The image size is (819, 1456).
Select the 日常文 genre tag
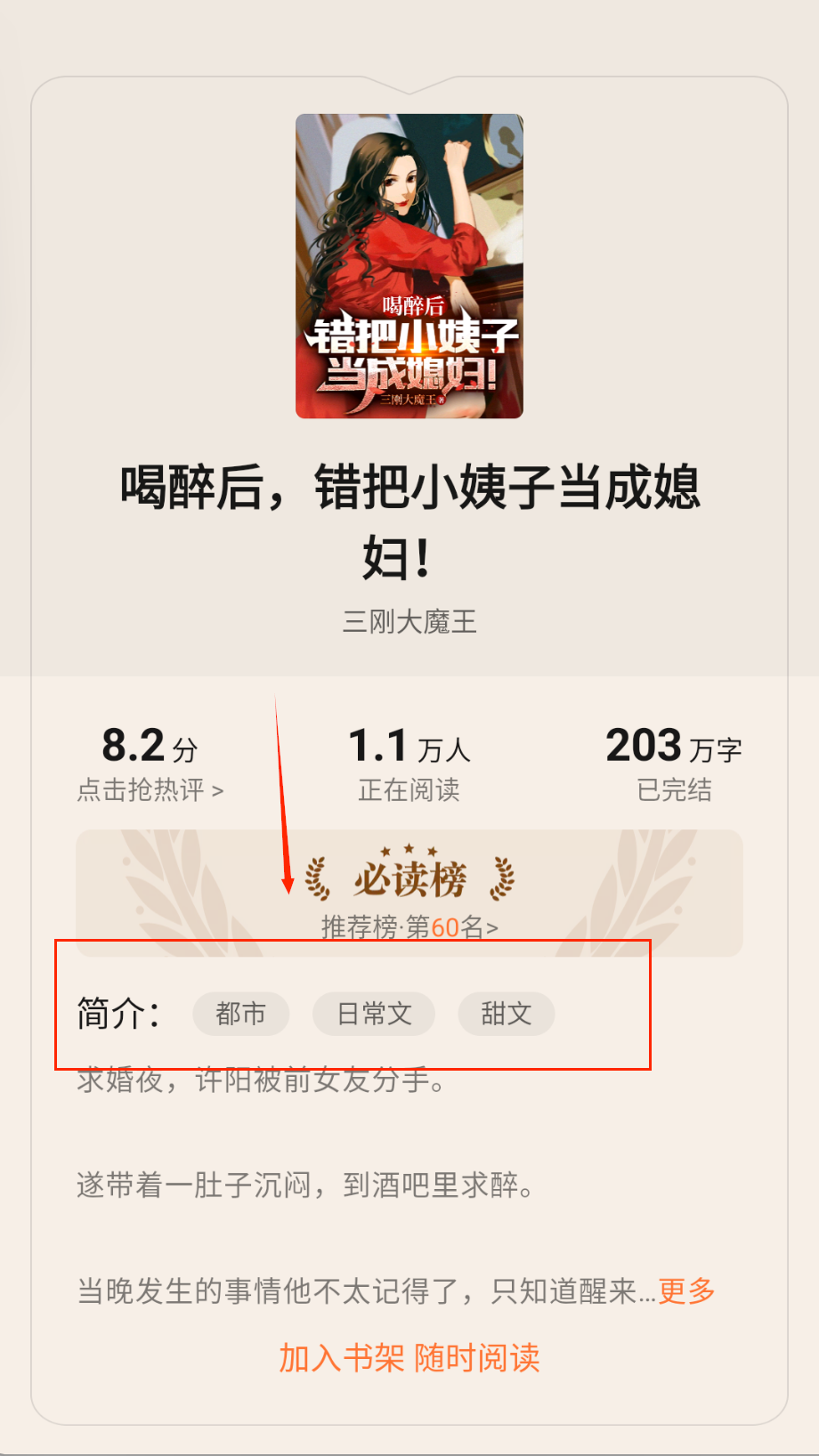(x=374, y=1014)
